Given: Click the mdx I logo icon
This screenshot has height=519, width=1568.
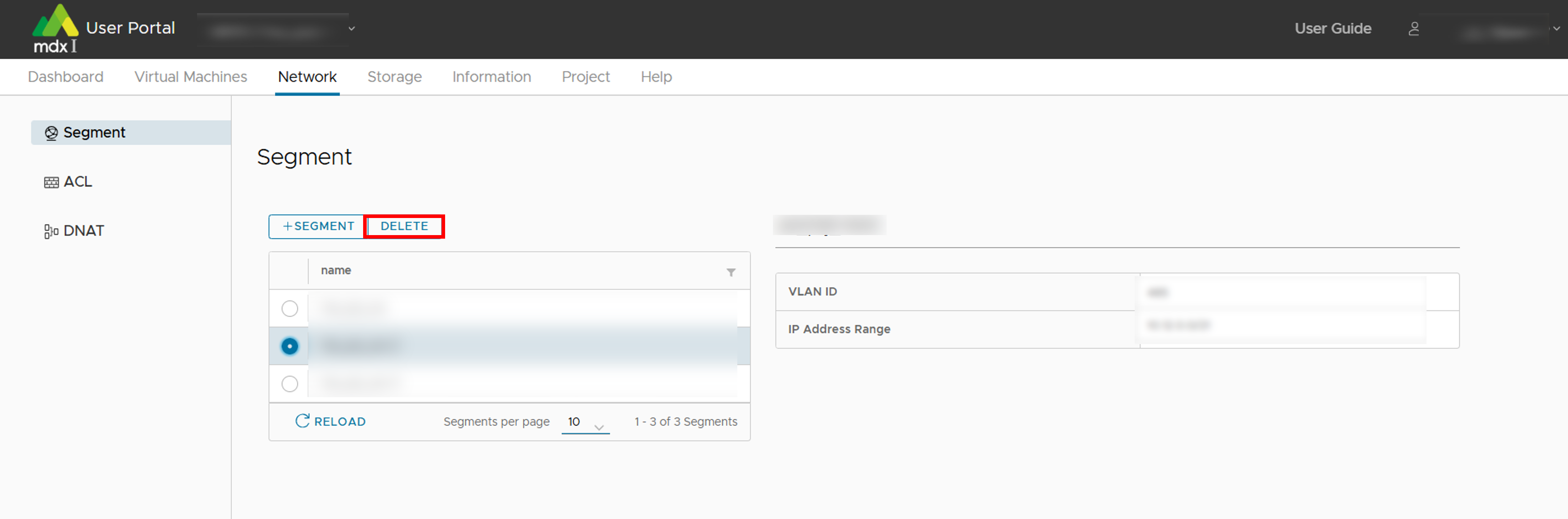Looking at the screenshot, I should point(55,27).
